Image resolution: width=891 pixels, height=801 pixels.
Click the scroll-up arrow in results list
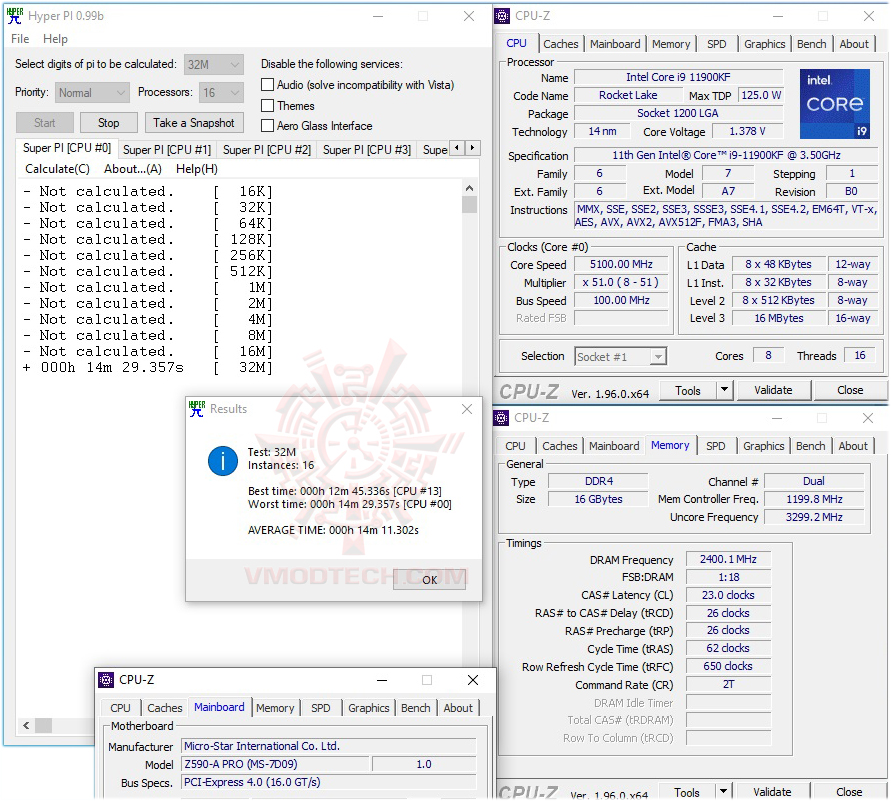point(469,188)
